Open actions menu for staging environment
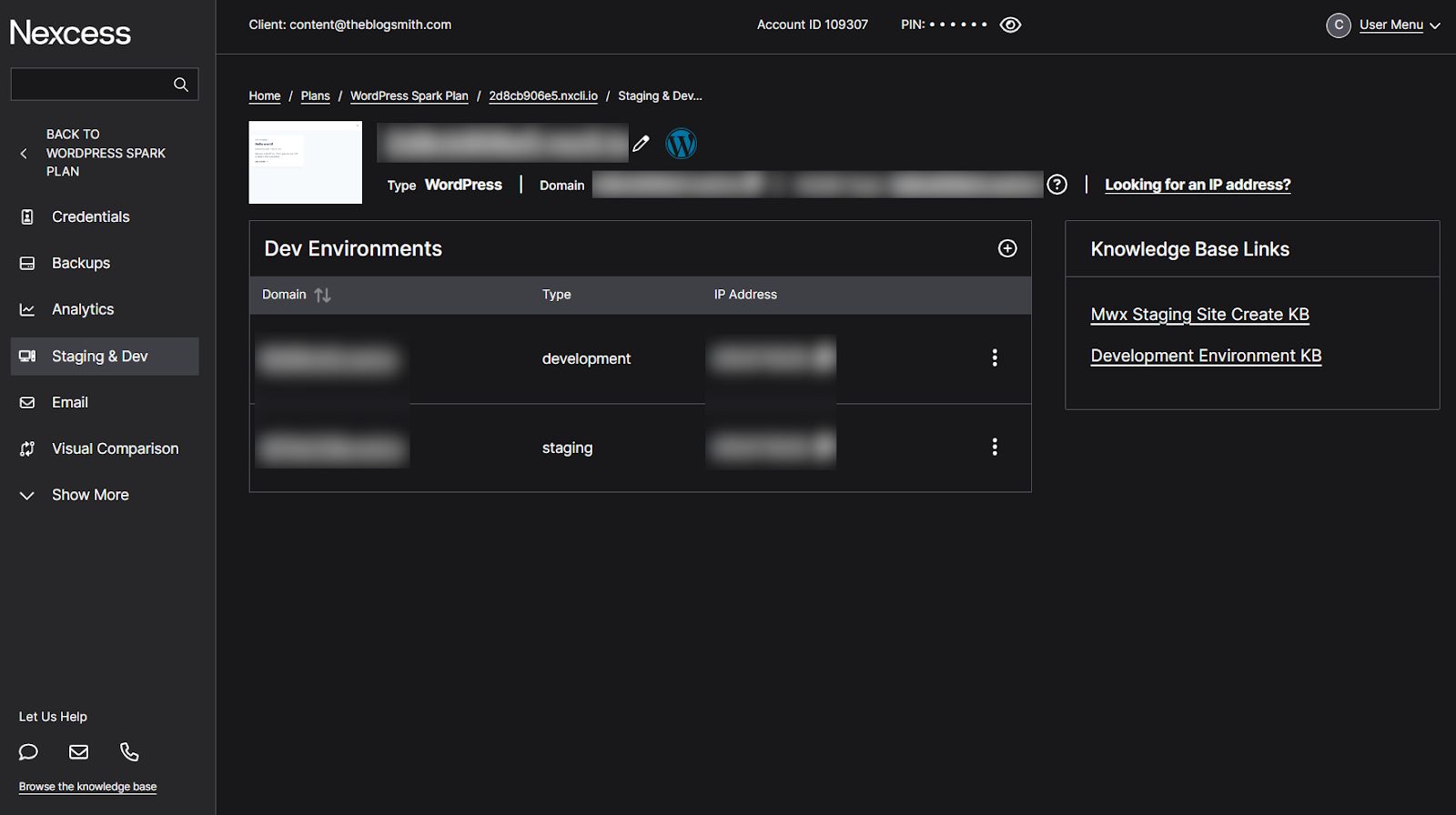The height and width of the screenshot is (815, 1456). click(995, 447)
